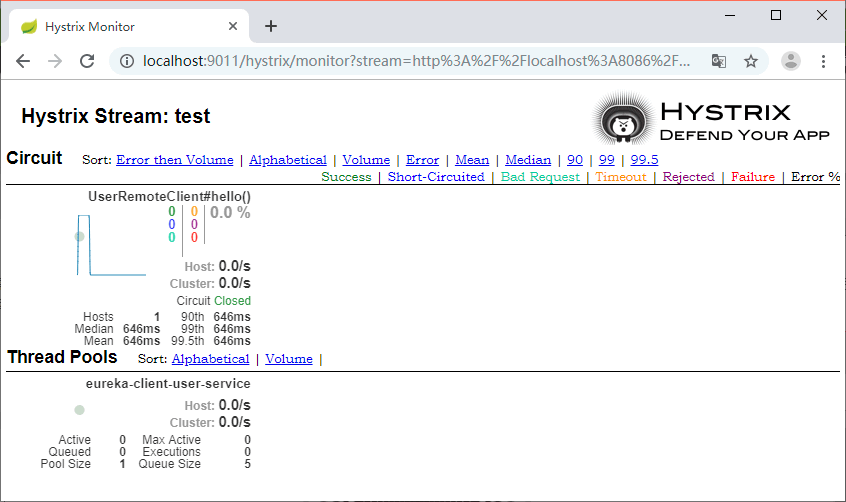Open a new tab with plus button
The height and width of the screenshot is (502, 846).
tap(271, 26)
